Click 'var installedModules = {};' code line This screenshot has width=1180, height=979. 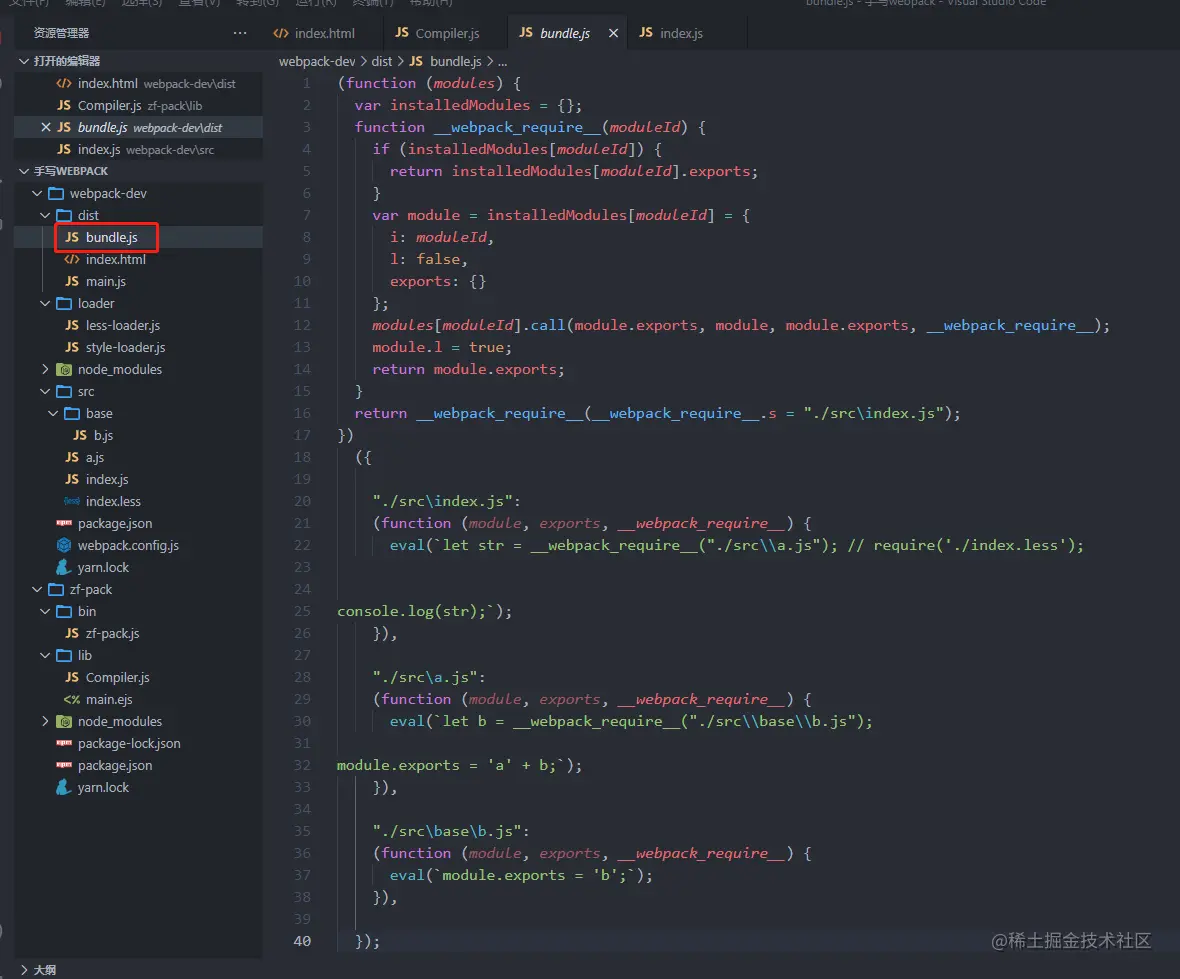click(468, 105)
